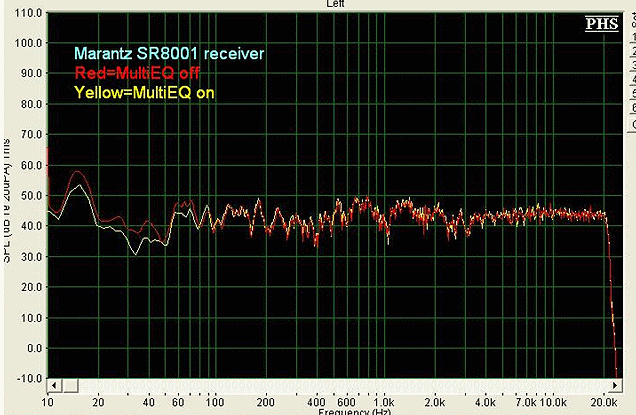
Task: Click the 400 label on the frequency axis
Action: [316, 402]
